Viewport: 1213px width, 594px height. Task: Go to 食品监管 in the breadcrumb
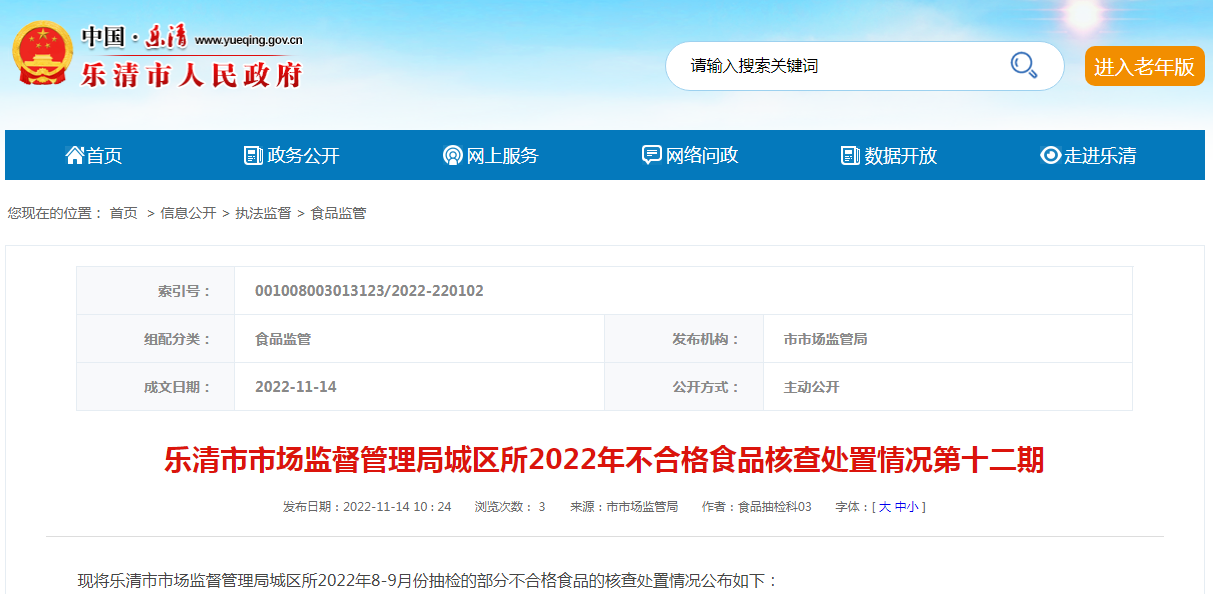[x=338, y=213]
